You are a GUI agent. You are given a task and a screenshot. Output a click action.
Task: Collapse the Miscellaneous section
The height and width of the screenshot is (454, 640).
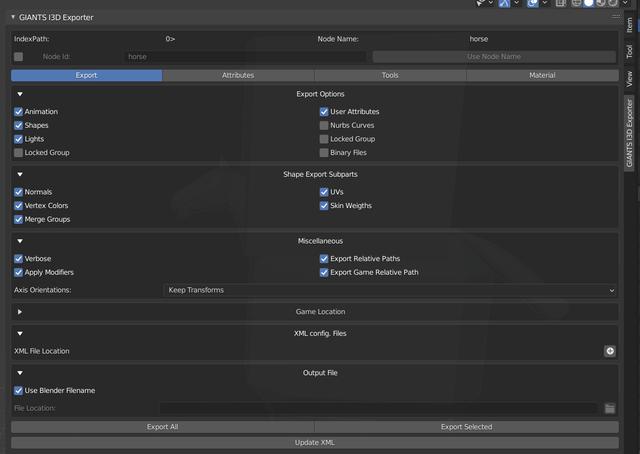pyautogui.click(x=20, y=241)
